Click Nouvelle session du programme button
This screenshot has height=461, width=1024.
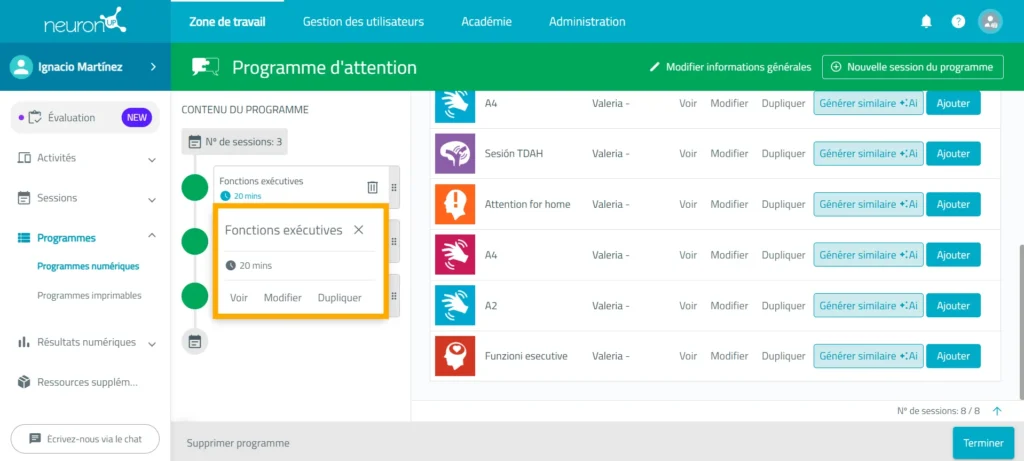click(913, 67)
